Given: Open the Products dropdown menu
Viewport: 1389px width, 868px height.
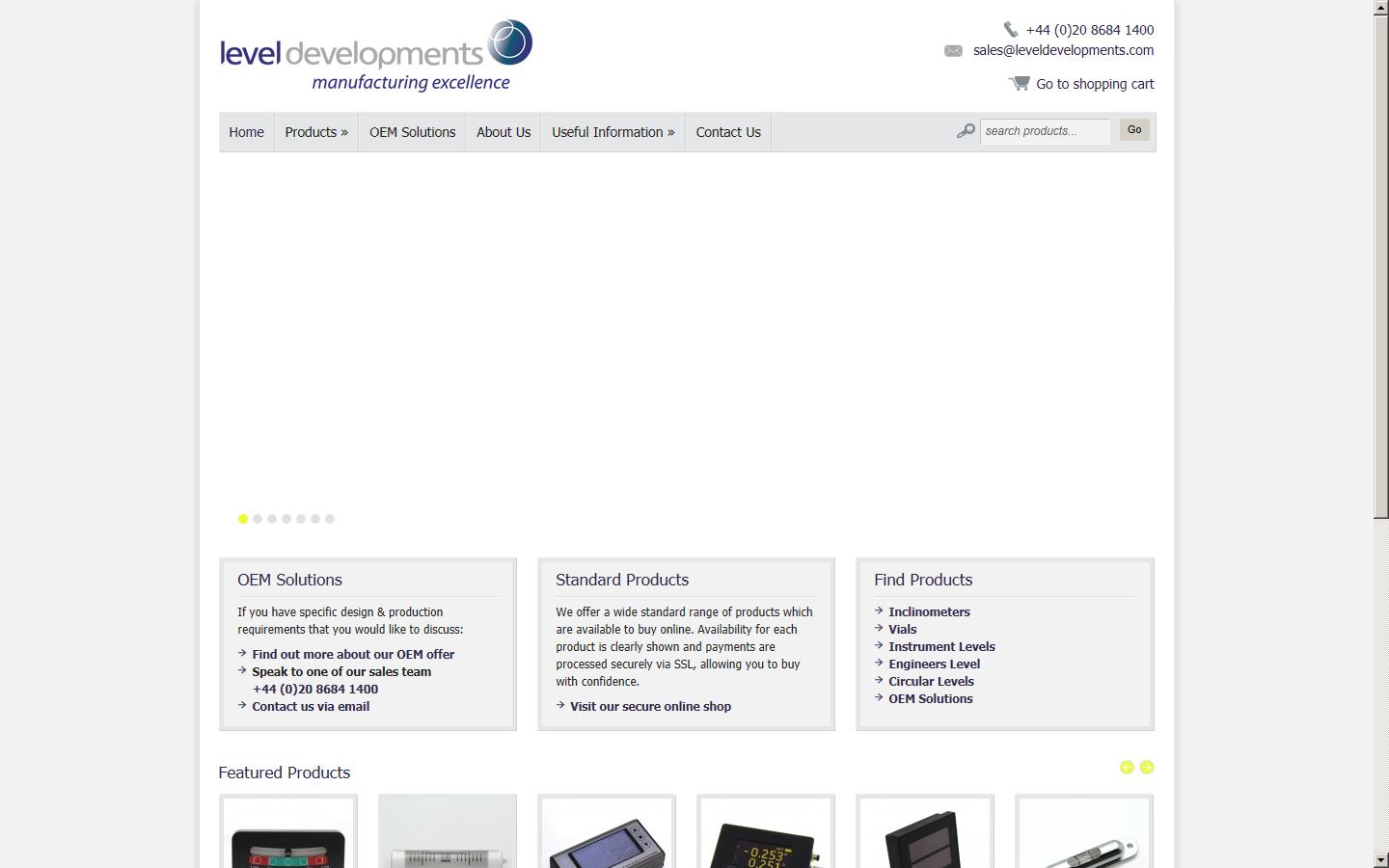Looking at the screenshot, I should click(x=315, y=132).
